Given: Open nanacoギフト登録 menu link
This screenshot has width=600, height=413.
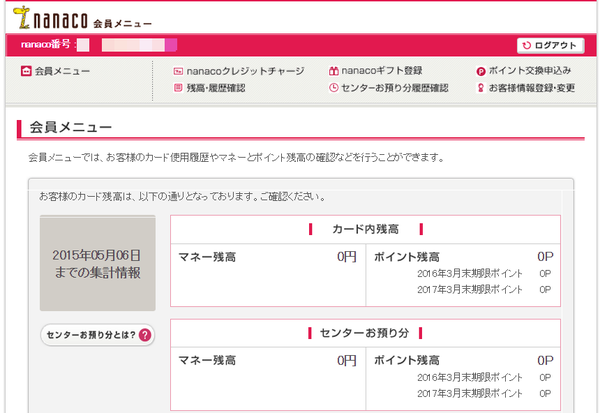Looking at the screenshot, I should click(376, 71).
